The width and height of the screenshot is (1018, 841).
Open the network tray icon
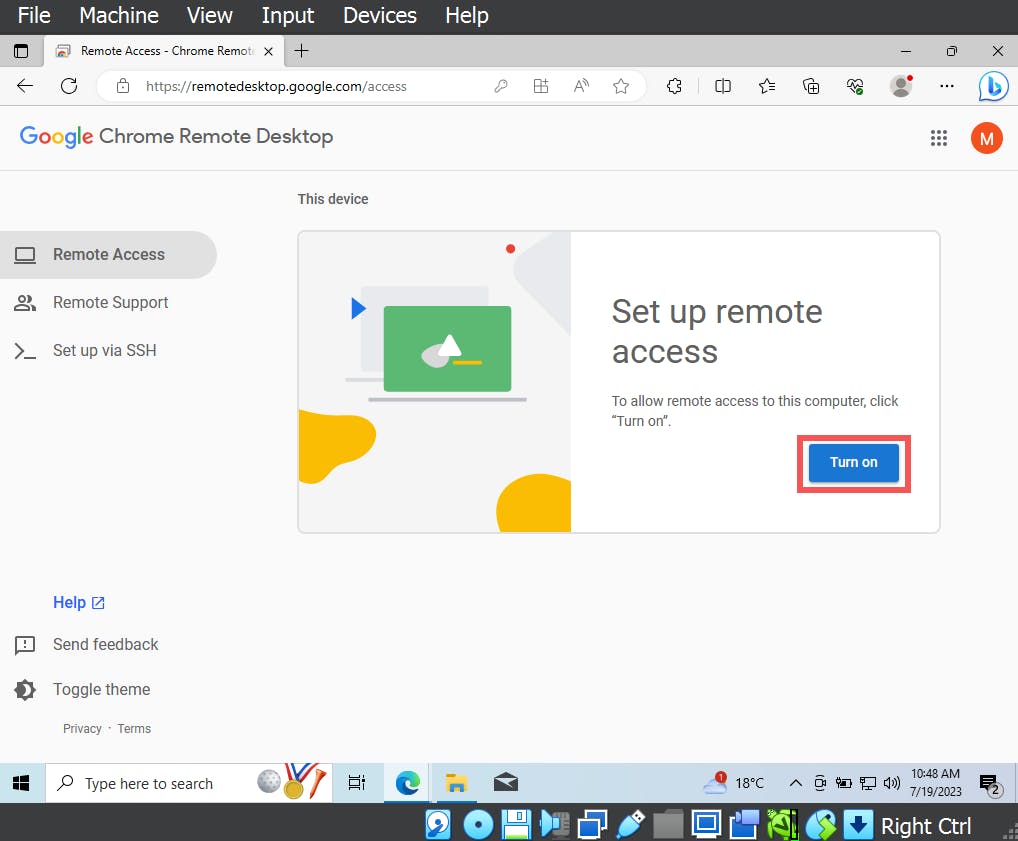tap(867, 783)
